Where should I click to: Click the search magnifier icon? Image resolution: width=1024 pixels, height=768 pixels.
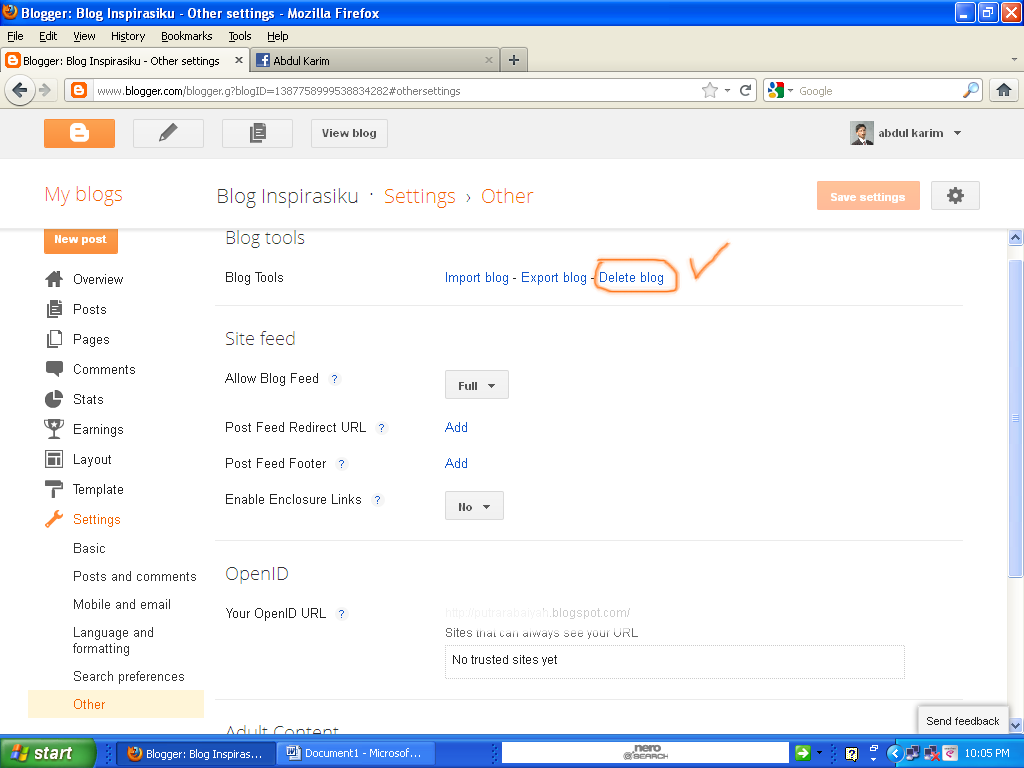(971, 90)
